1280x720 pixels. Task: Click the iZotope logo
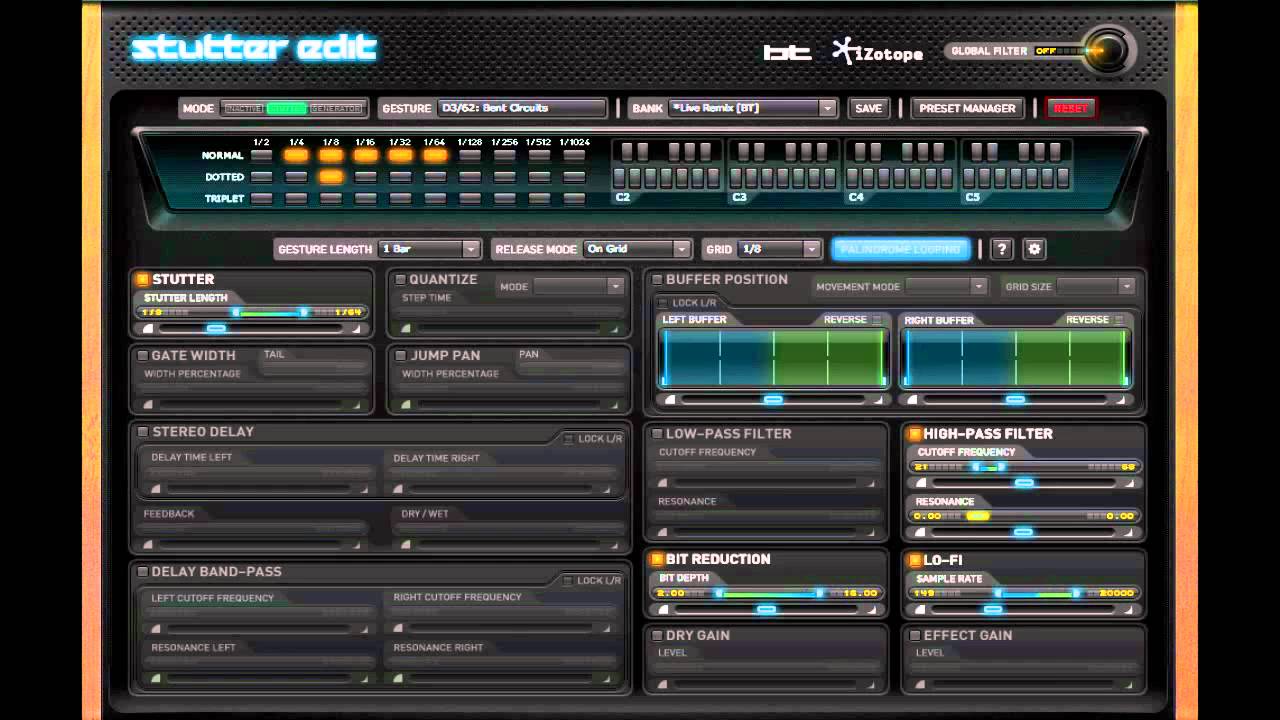pyautogui.click(x=877, y=52)
